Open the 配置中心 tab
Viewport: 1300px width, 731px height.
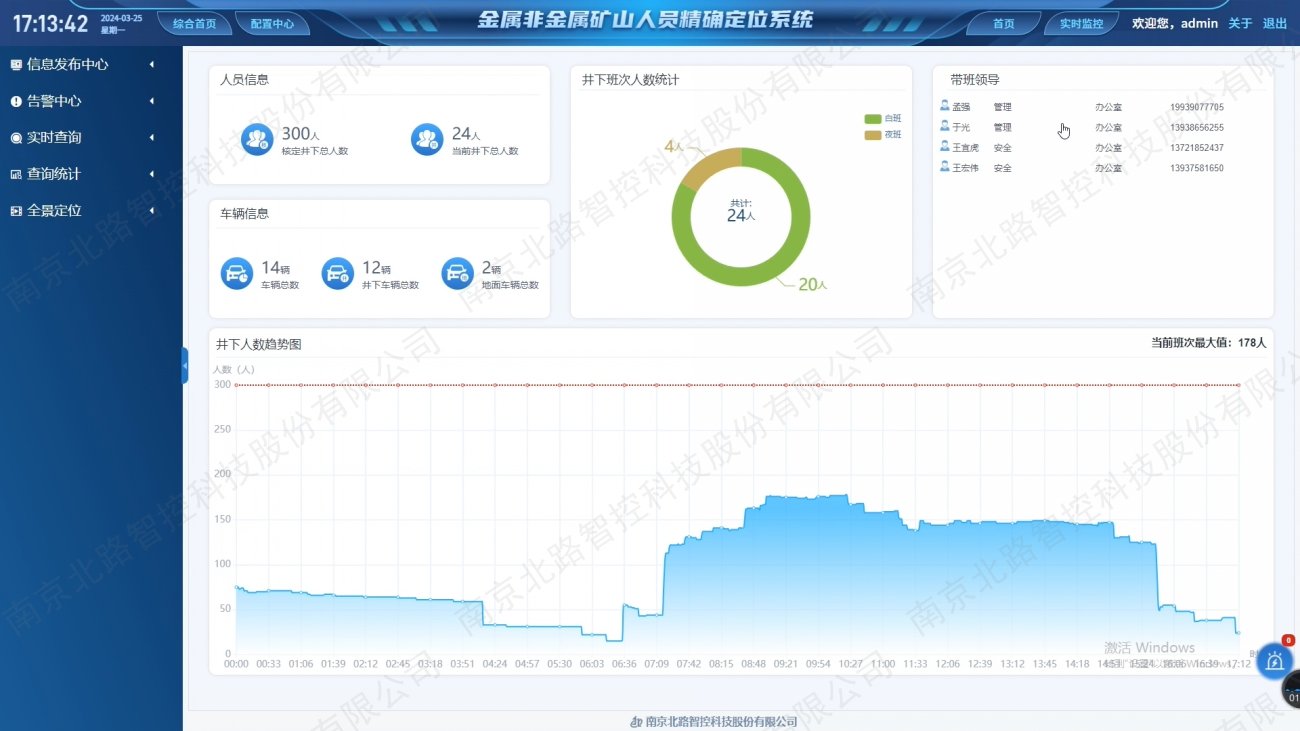point(272,23)
